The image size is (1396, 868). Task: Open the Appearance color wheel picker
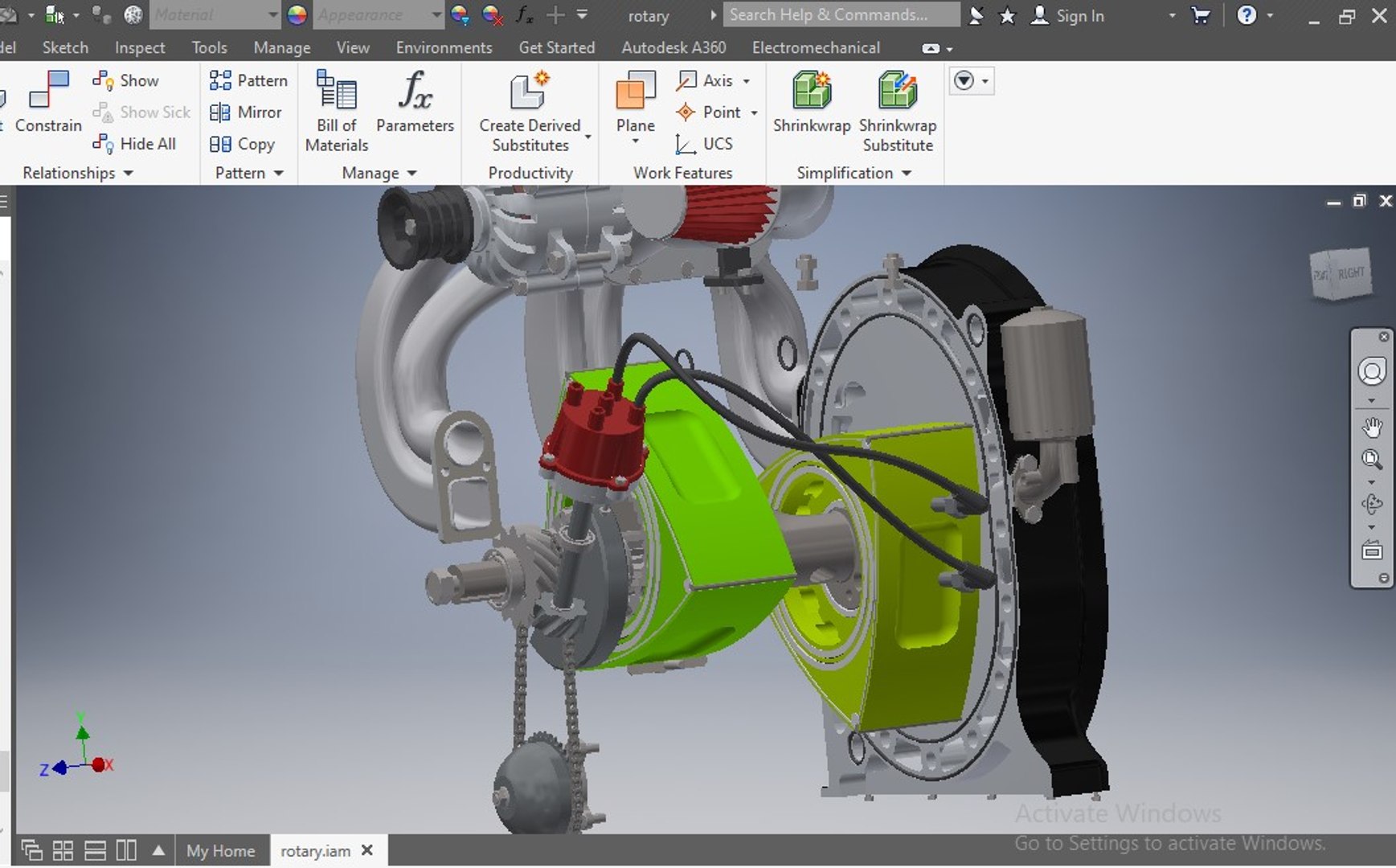pyautogui.click(x=297, y=14)
